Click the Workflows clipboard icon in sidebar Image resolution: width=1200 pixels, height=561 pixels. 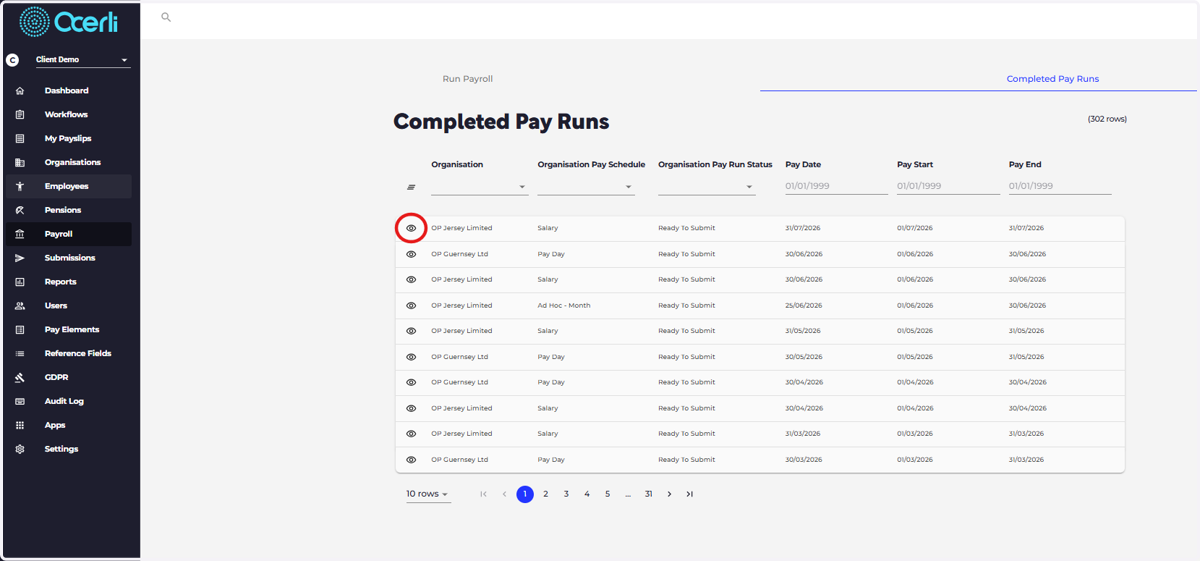tap(20, 115)
